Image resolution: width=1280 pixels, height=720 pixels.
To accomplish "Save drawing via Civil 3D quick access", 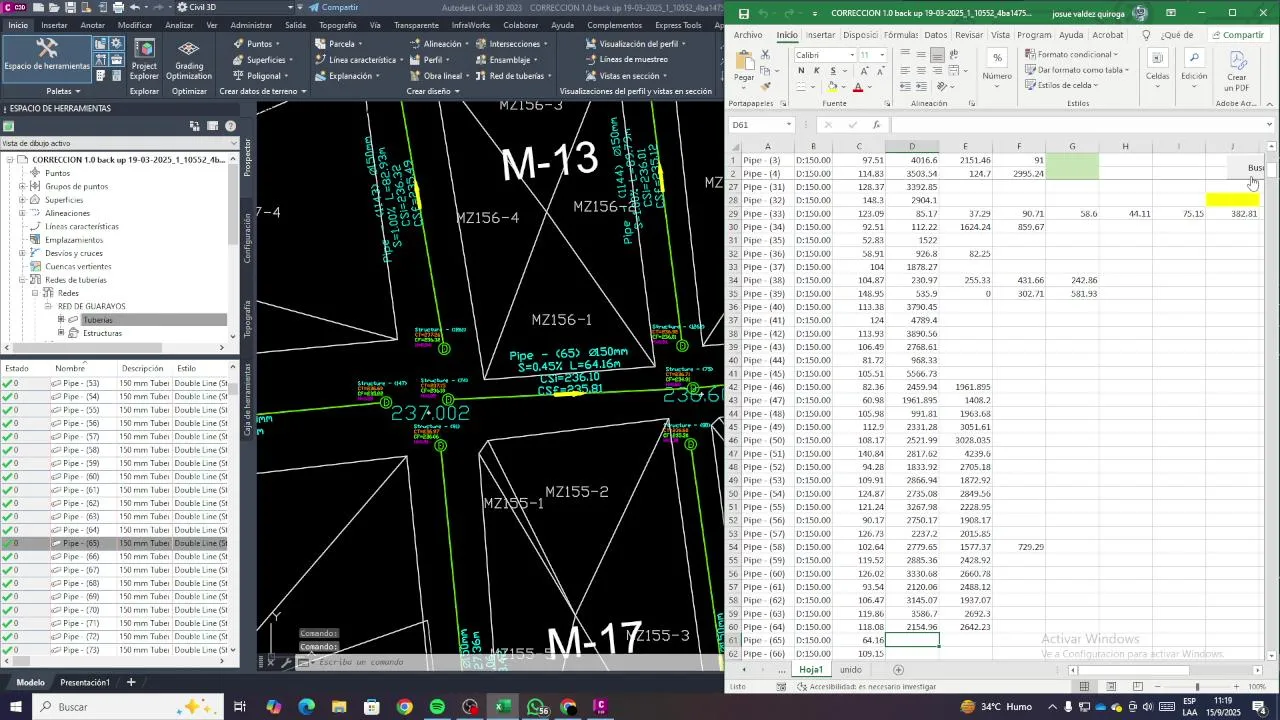I will coord(68,7).
